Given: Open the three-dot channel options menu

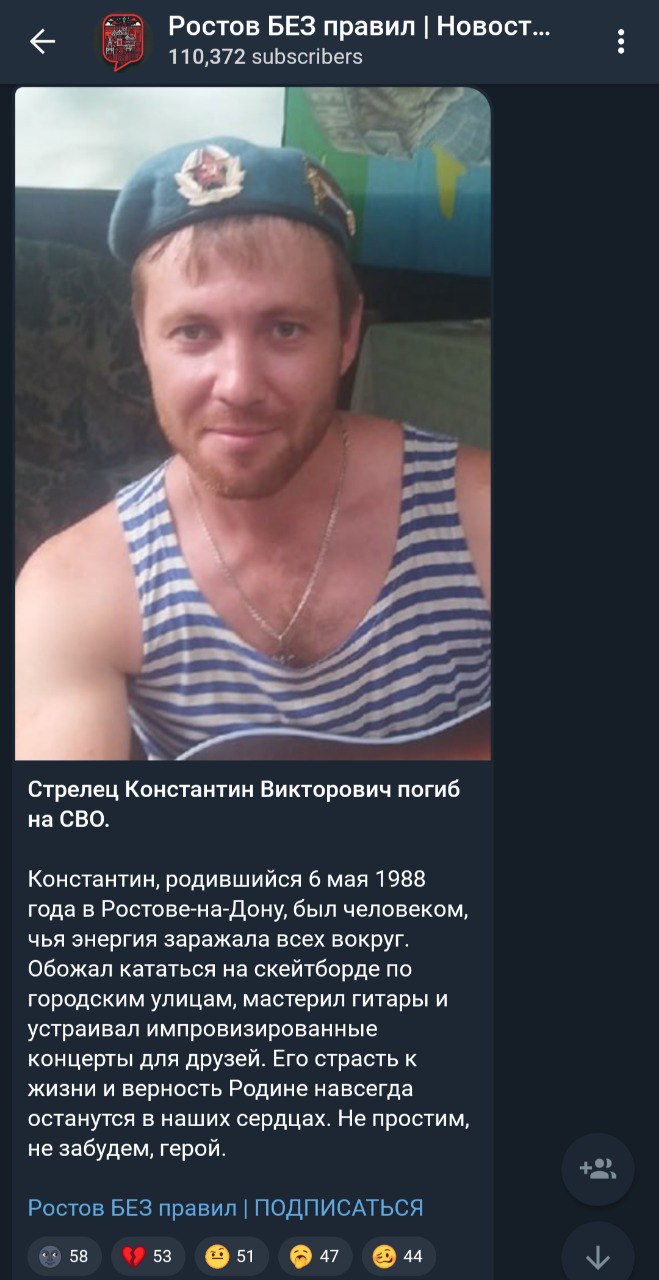Looking at the screenshot, I should pos(621,41).
